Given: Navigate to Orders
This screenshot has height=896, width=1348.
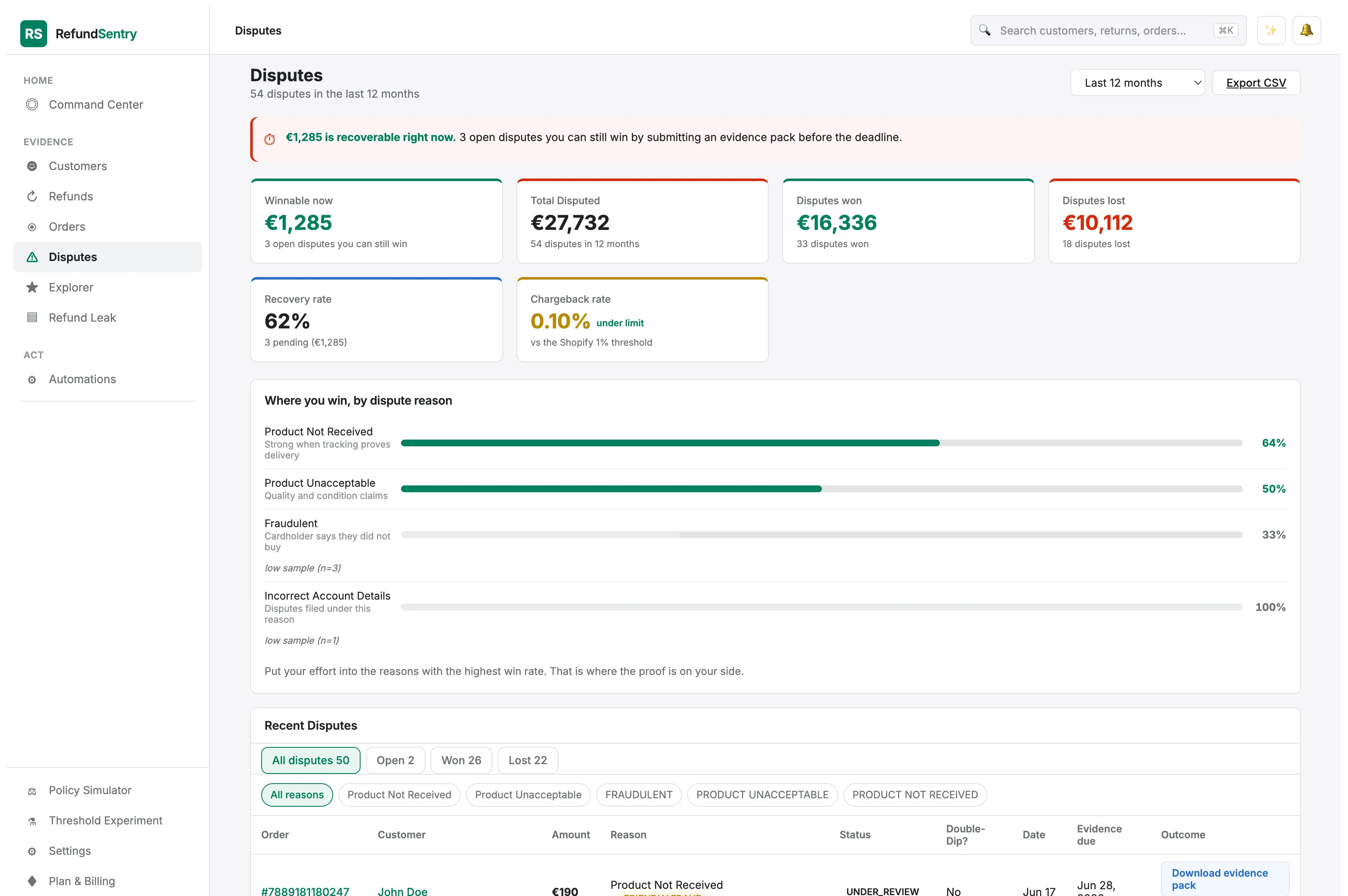Looking at the screenshot, I should [107, 227].
